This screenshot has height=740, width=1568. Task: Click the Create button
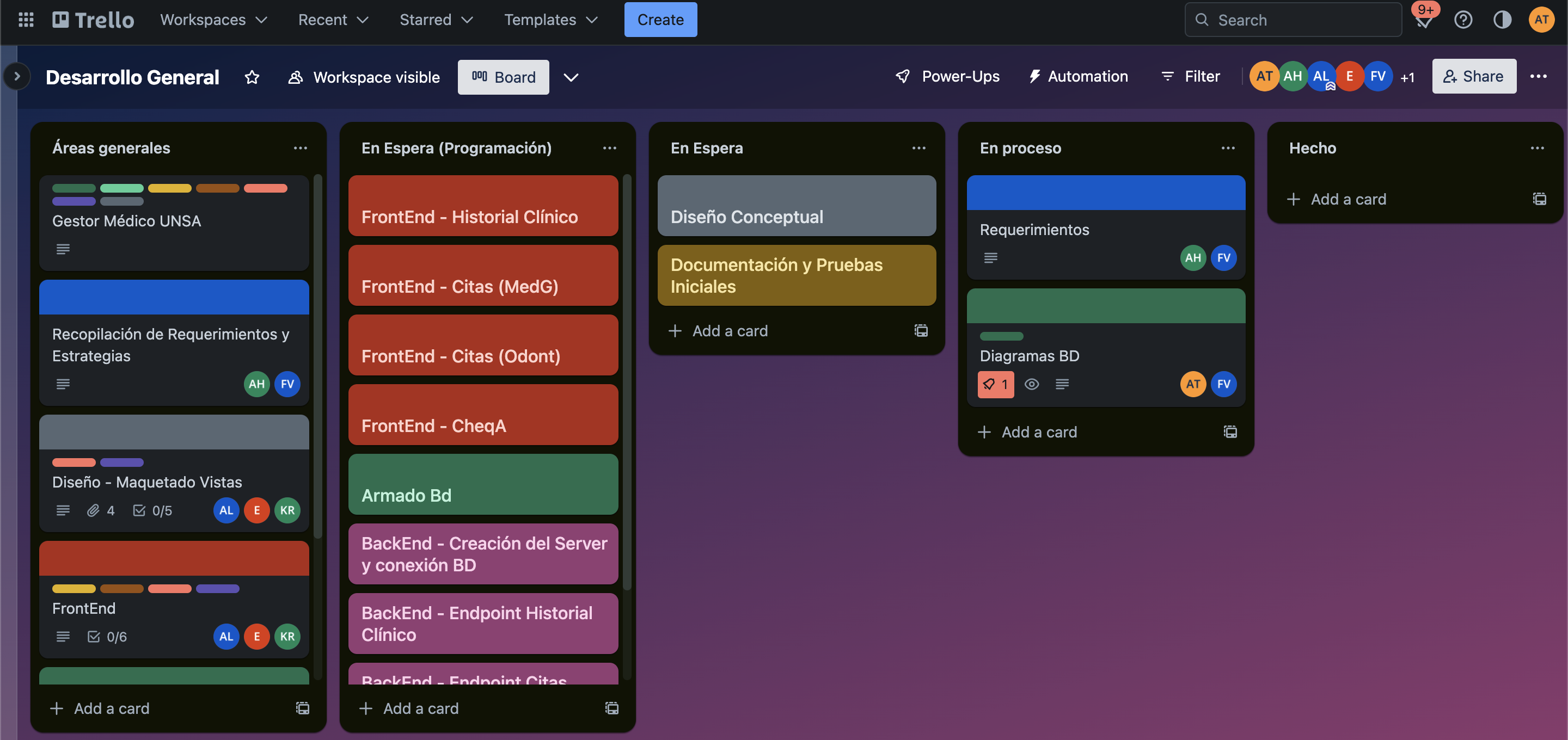660,19
